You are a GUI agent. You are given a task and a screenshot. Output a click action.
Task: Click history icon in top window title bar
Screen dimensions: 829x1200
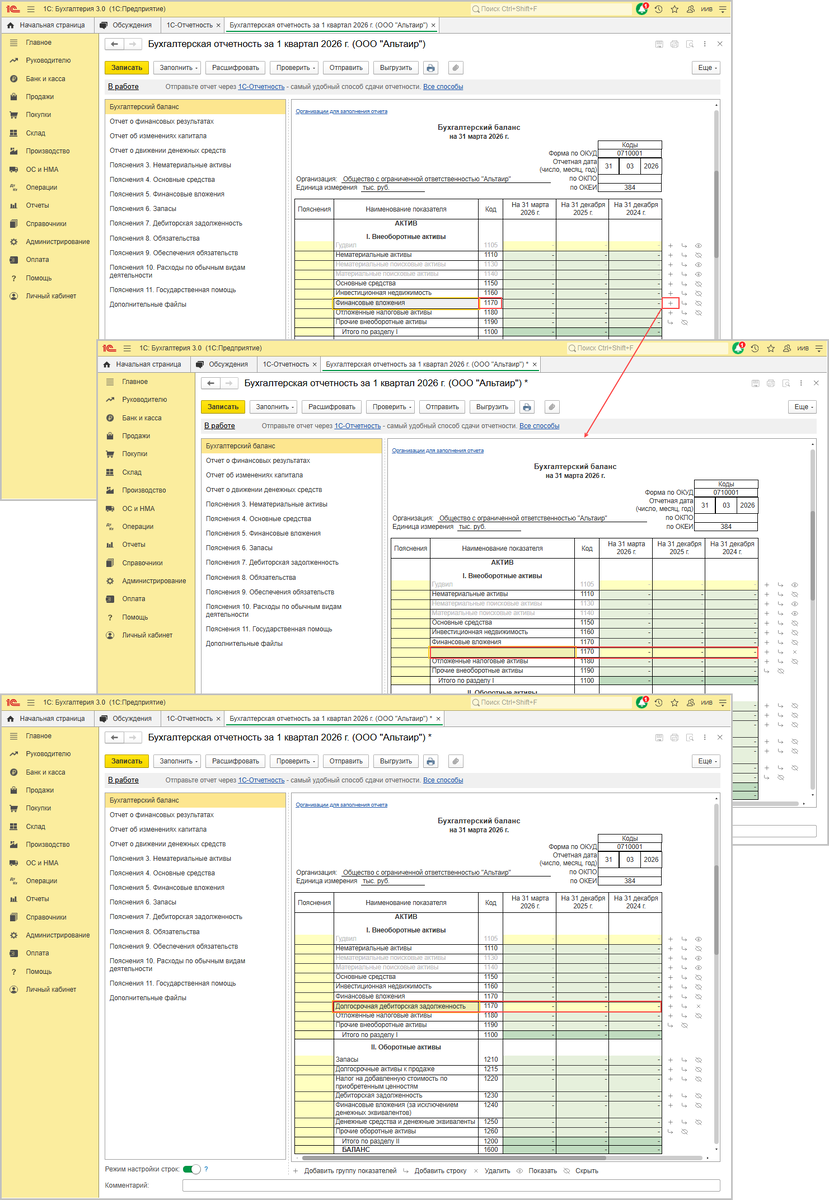tap(660, 7)
